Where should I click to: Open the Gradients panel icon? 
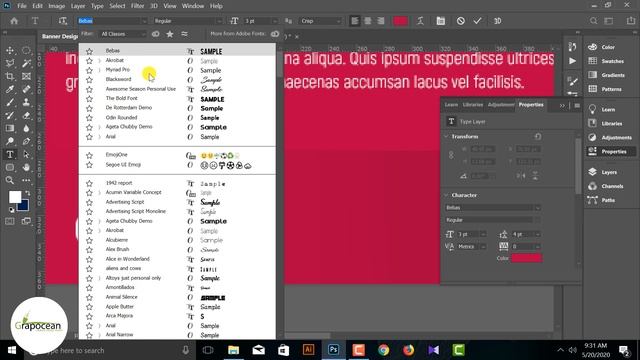tap(593, 75)
